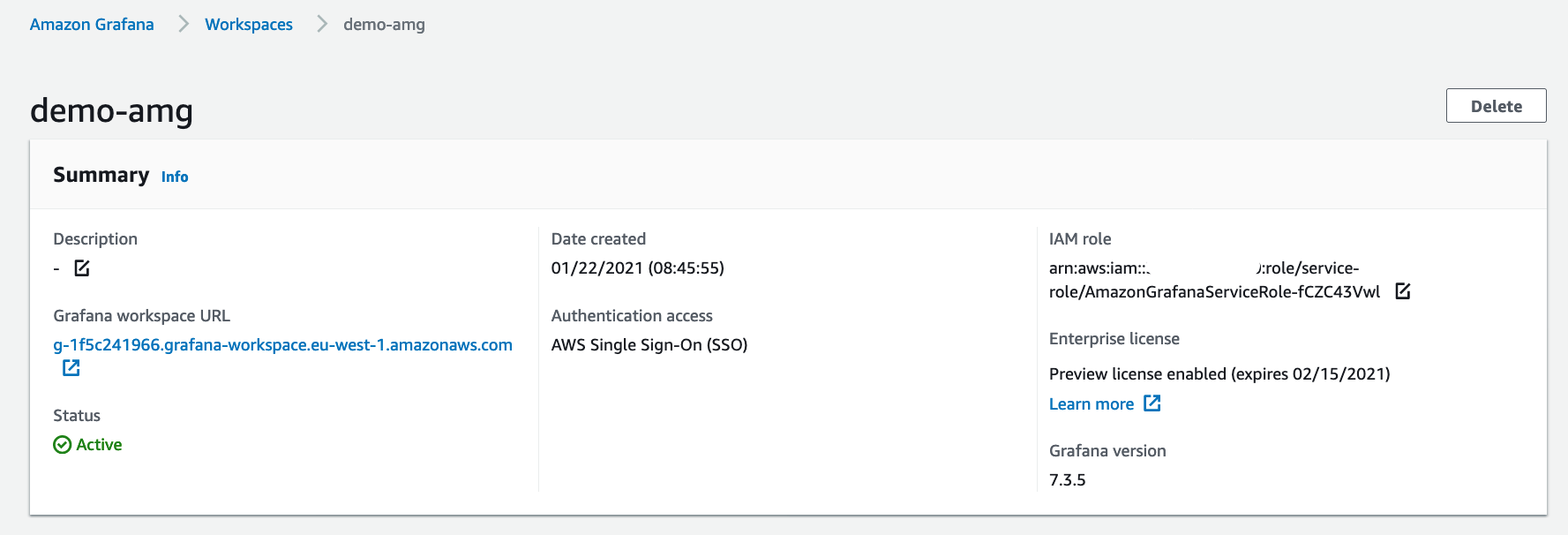Open workspace URL via external link icon
Image resolution: width=1568 pixels, height=535 pixels.
tap(71, 368)
